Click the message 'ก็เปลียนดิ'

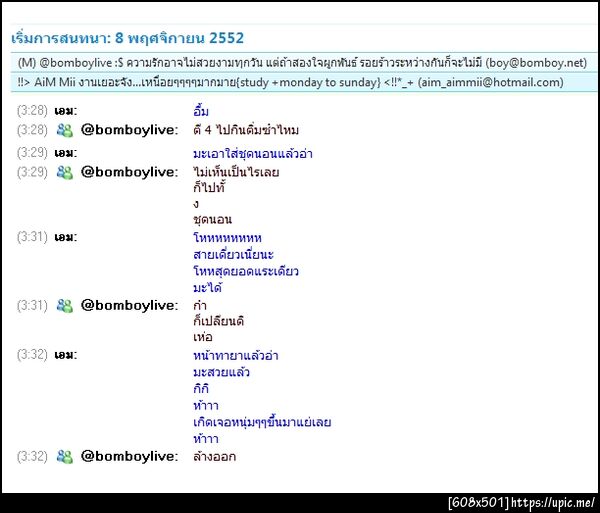click(218, 321)
